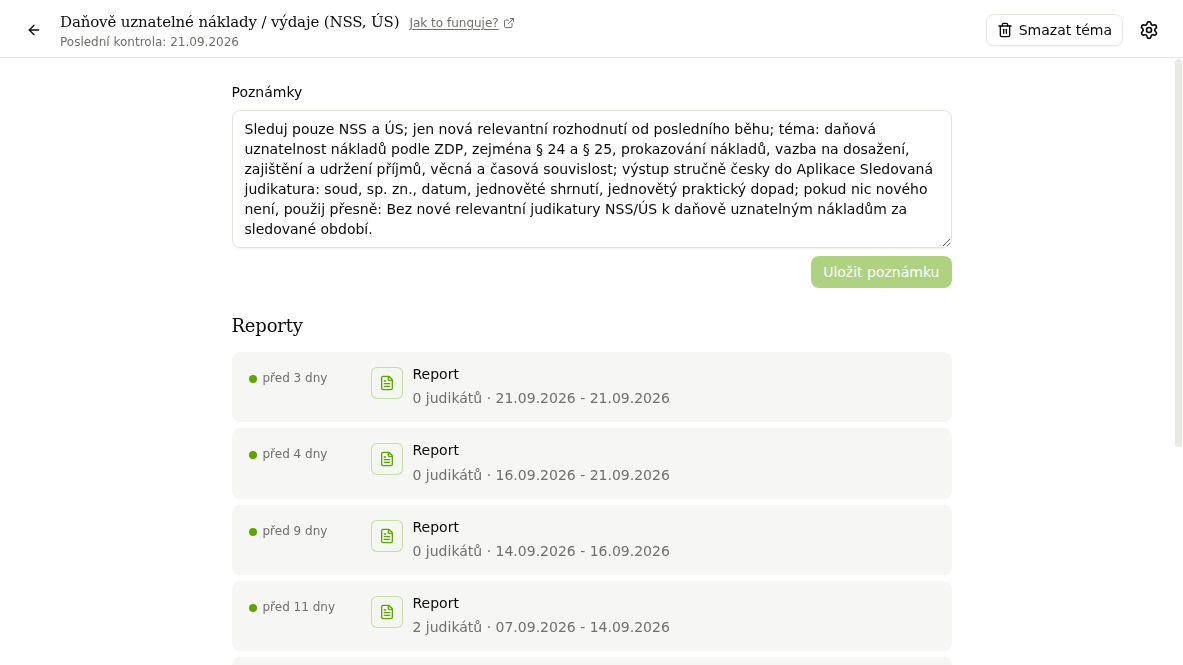
Task: Open document icon of report from před 9 dny
Action: [386, 536]
